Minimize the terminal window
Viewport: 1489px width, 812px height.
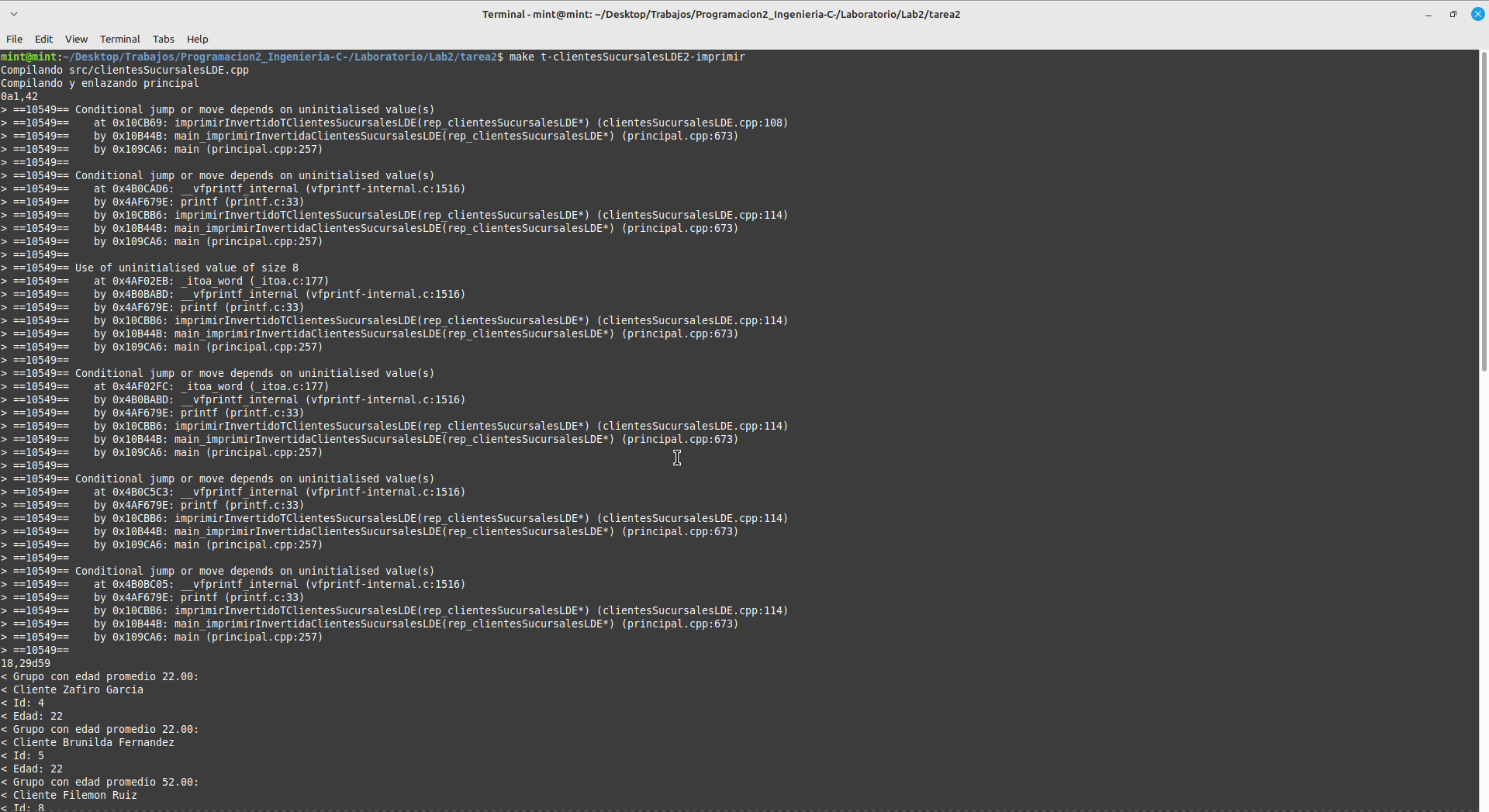coord(1429,14)
